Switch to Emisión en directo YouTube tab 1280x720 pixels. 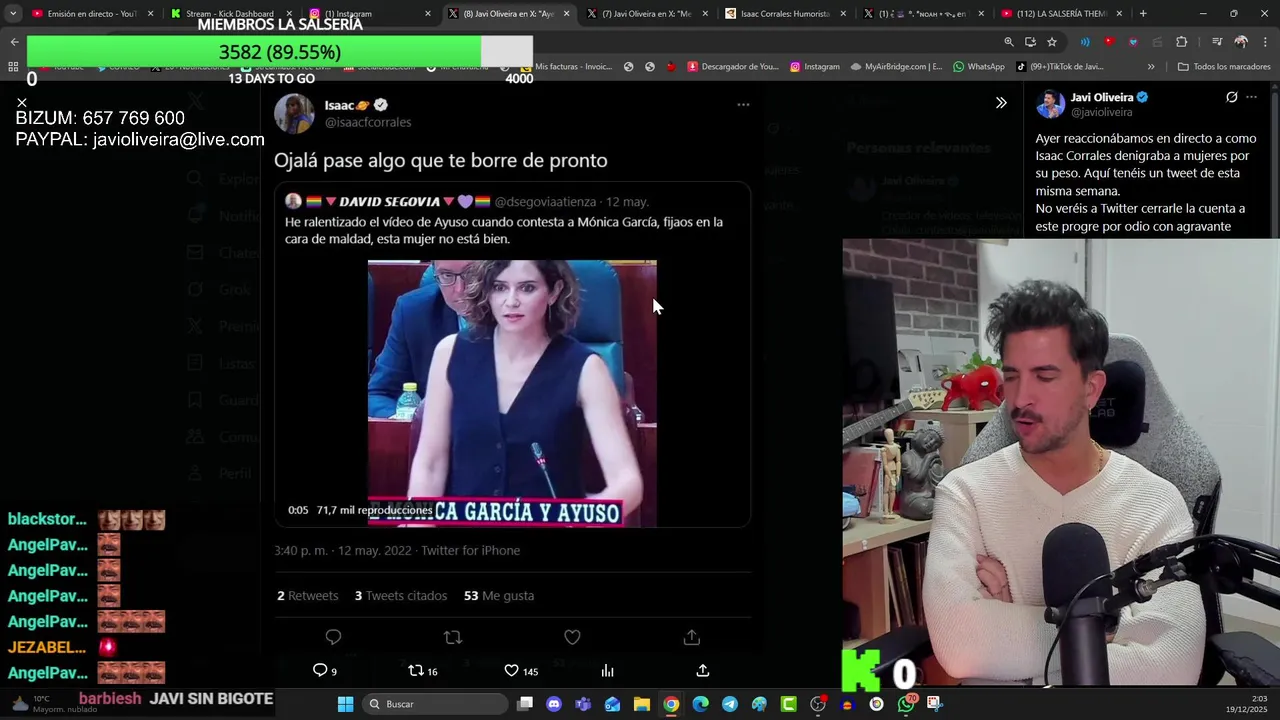pos(91,14)
